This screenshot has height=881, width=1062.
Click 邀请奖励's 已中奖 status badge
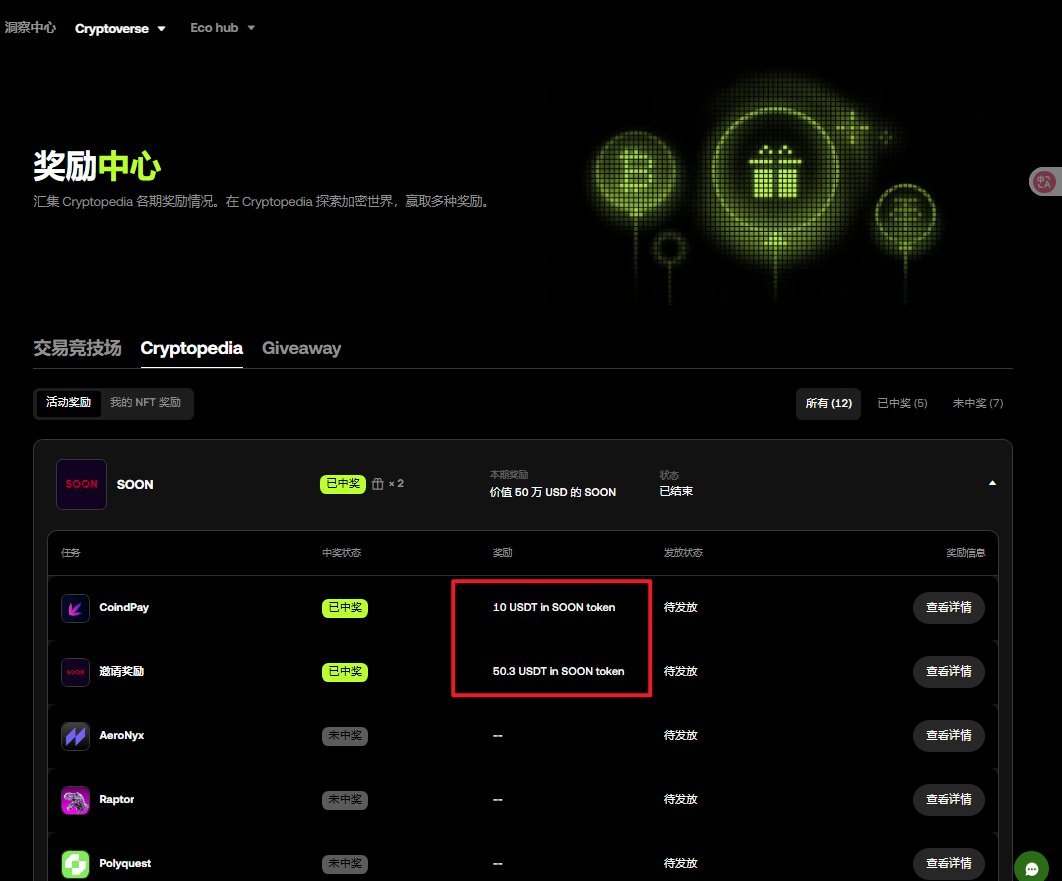click(x=345, y=672)
